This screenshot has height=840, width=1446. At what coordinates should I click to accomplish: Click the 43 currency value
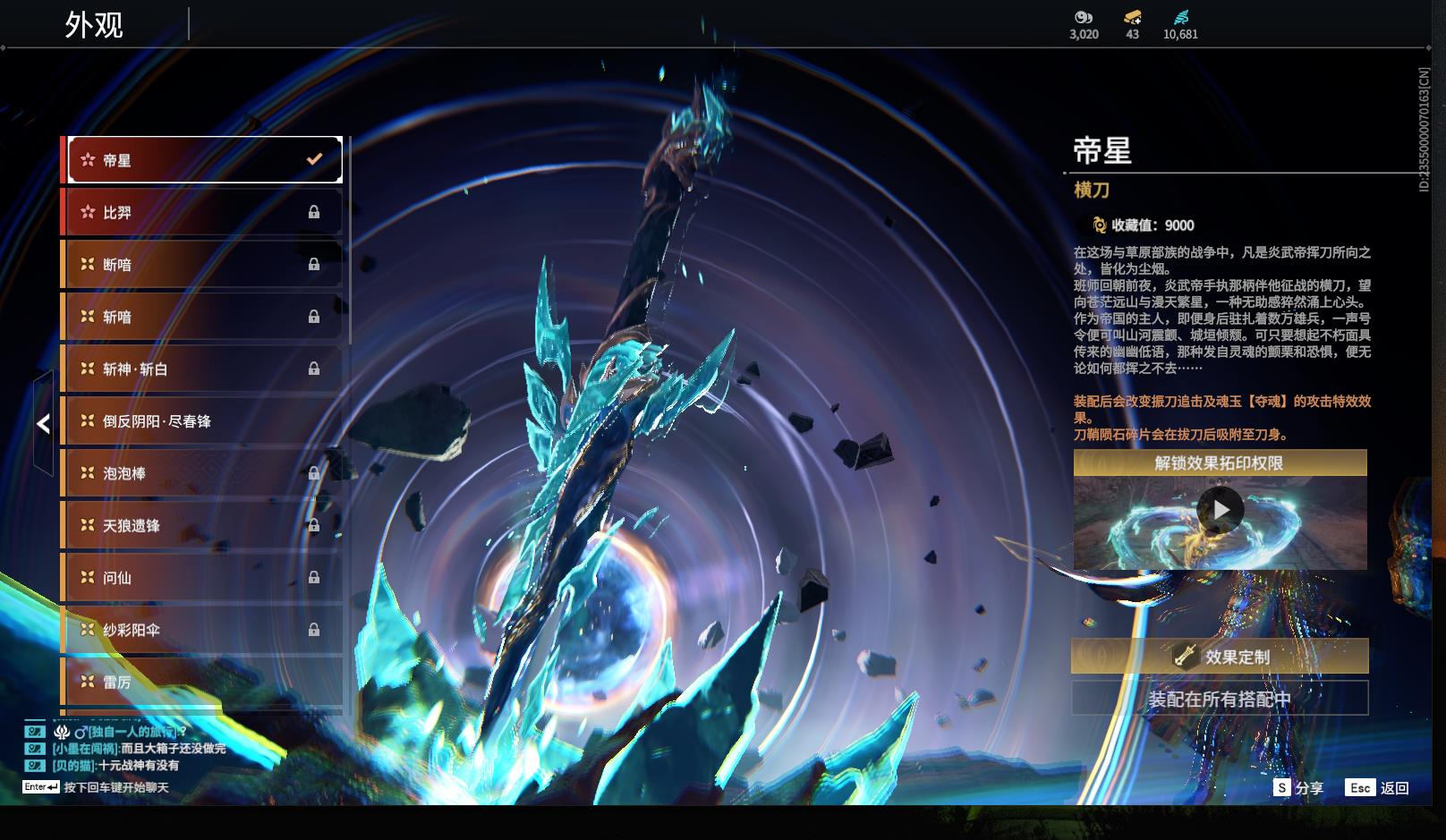(x=1133, y=34)
